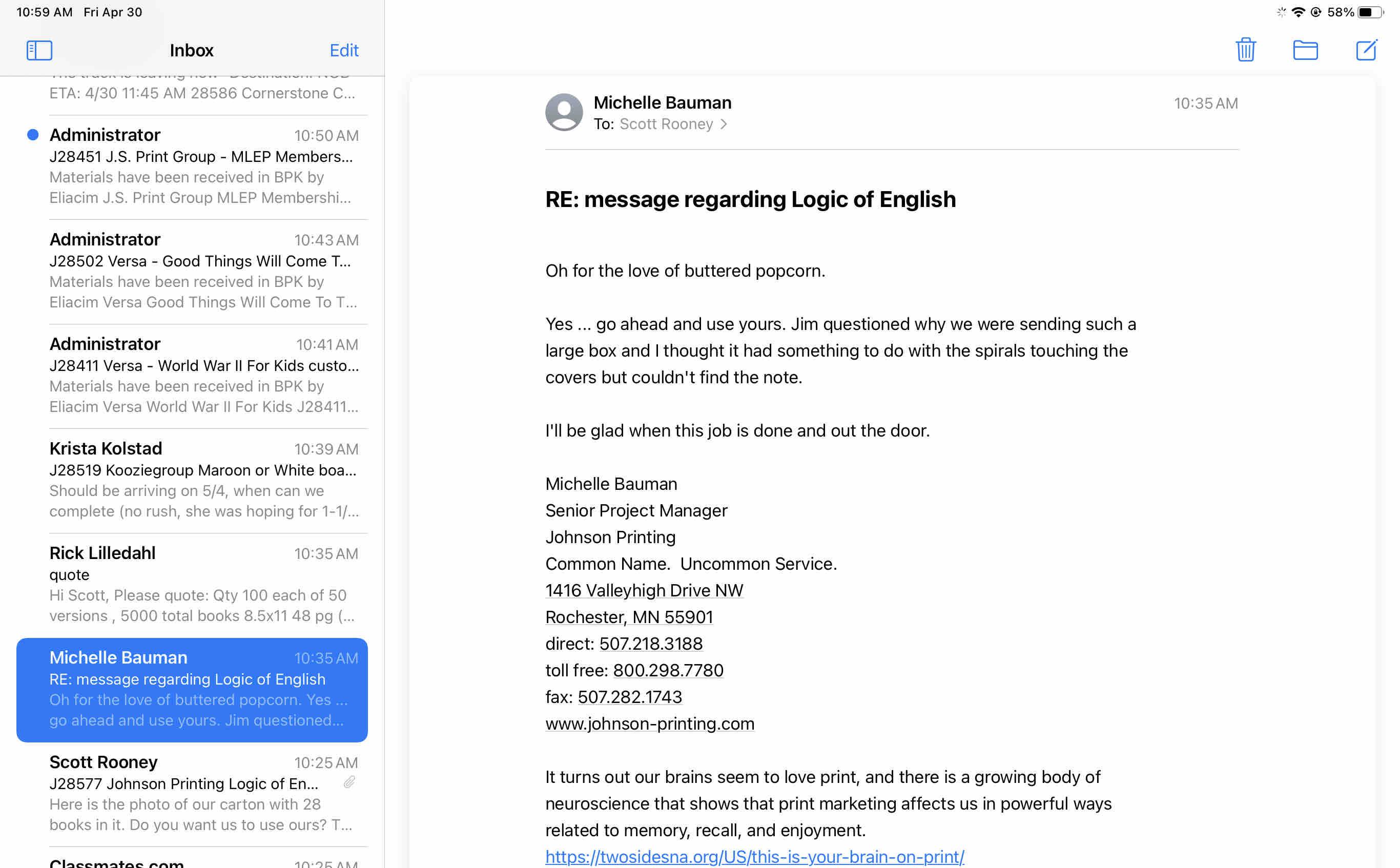Open the 1416 Valleyhigh Drive NW address
Image resolution: width=1400 pixels, height=868 pixels.
click(x=644, y=590)
